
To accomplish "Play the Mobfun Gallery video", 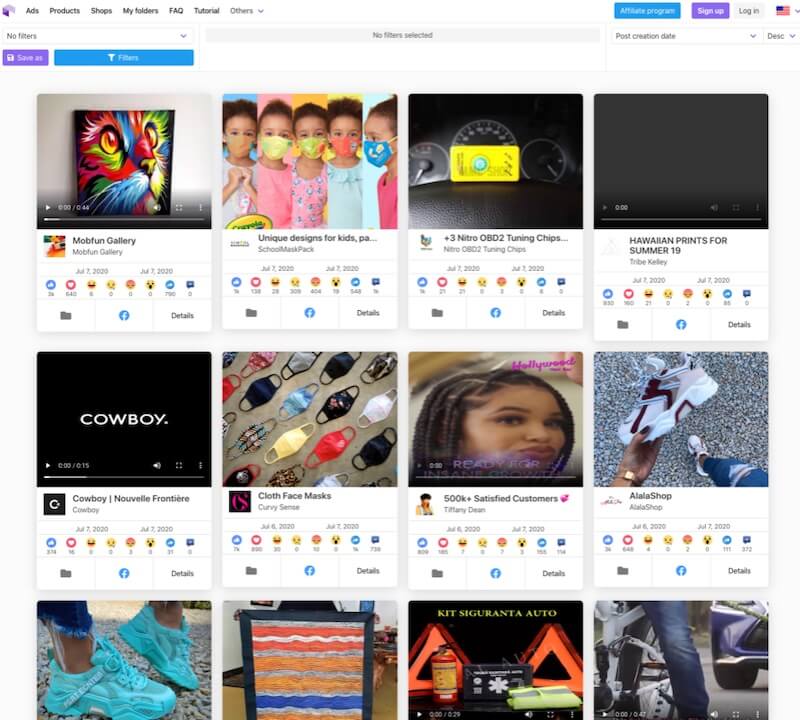I will [x=48, y=208].
